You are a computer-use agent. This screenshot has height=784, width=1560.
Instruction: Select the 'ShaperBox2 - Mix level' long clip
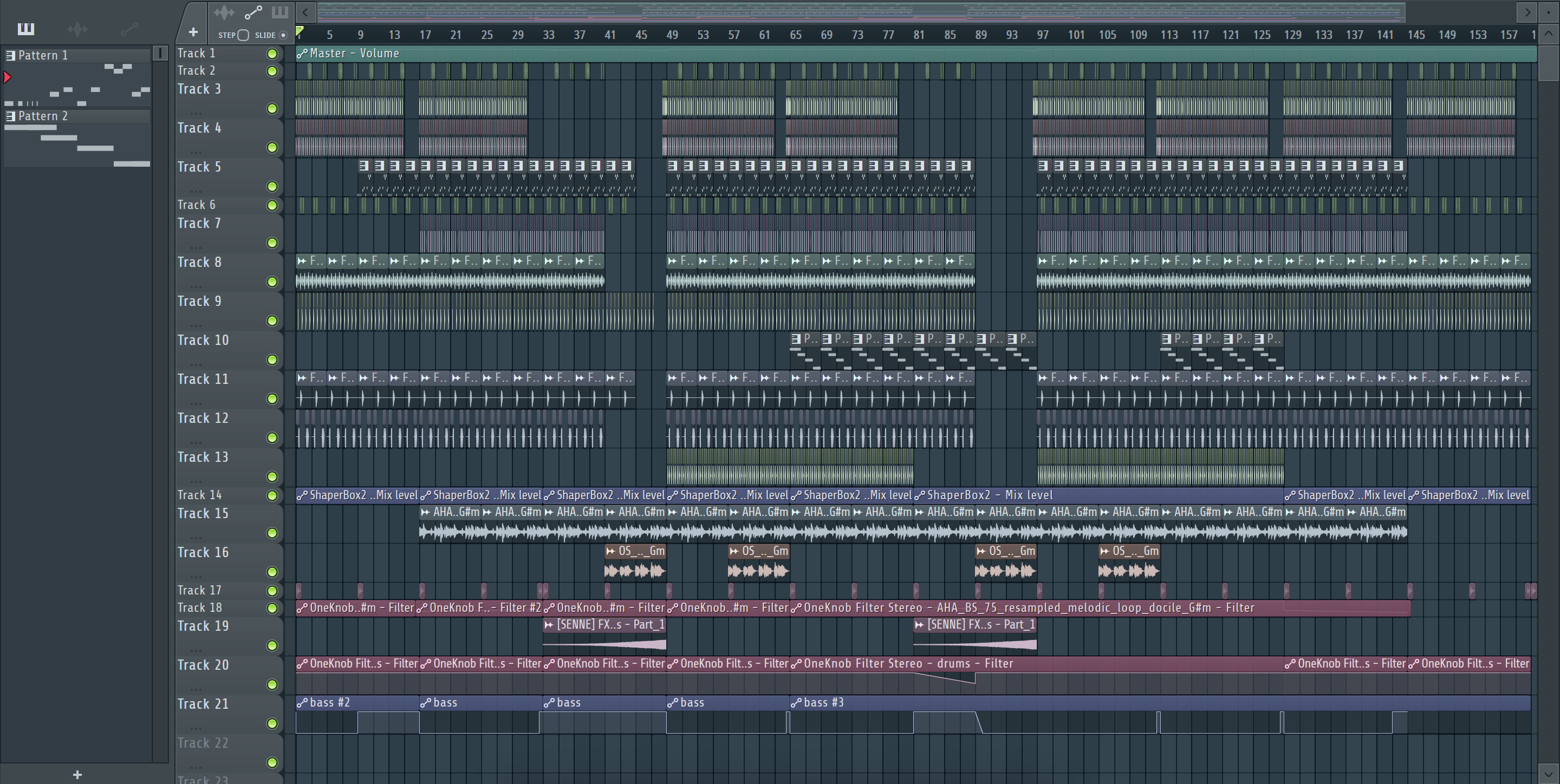click(x=1098, y=495)
